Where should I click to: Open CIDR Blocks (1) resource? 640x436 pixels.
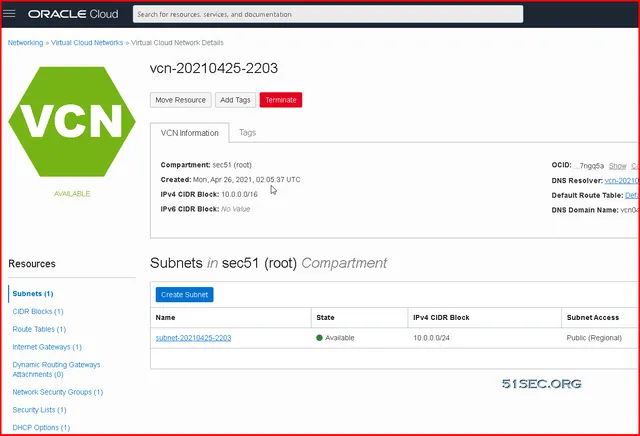(x=38, y=311)
